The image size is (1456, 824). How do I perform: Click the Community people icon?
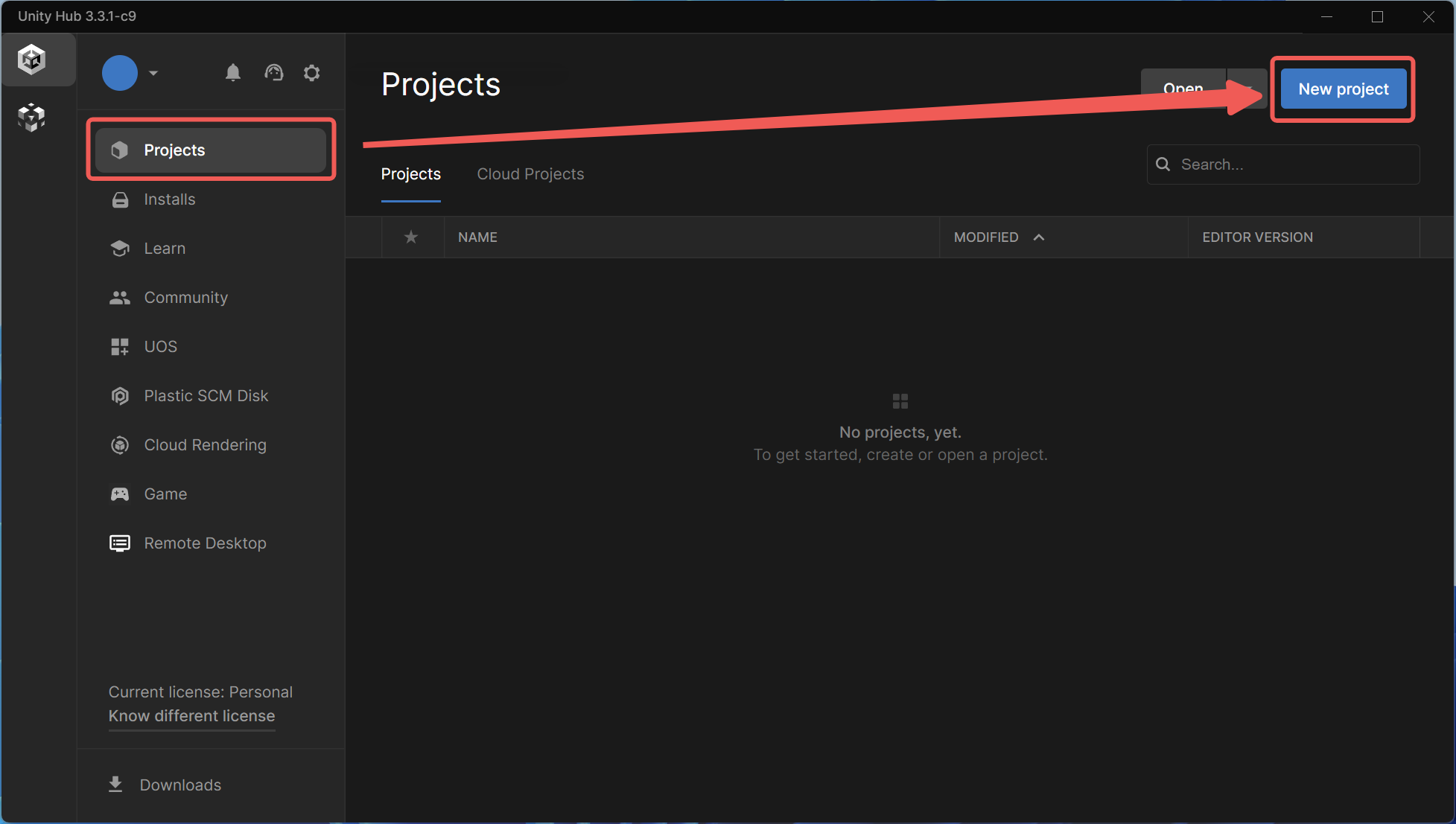(x=120, y=298)
